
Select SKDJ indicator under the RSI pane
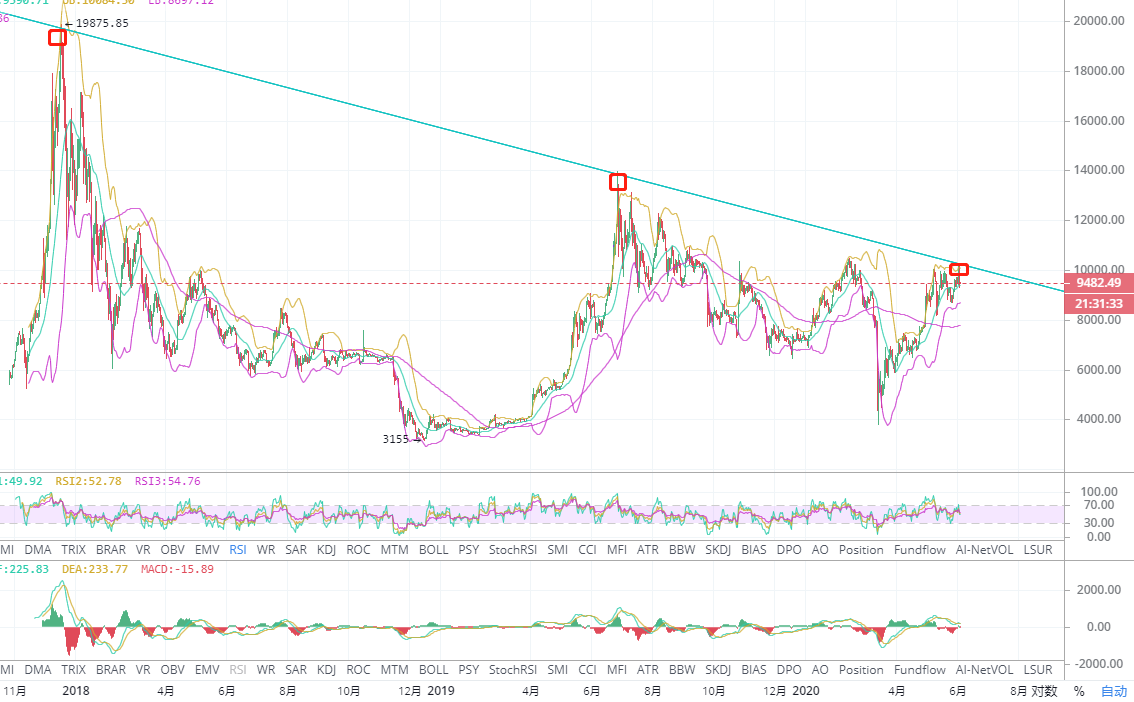718,549
